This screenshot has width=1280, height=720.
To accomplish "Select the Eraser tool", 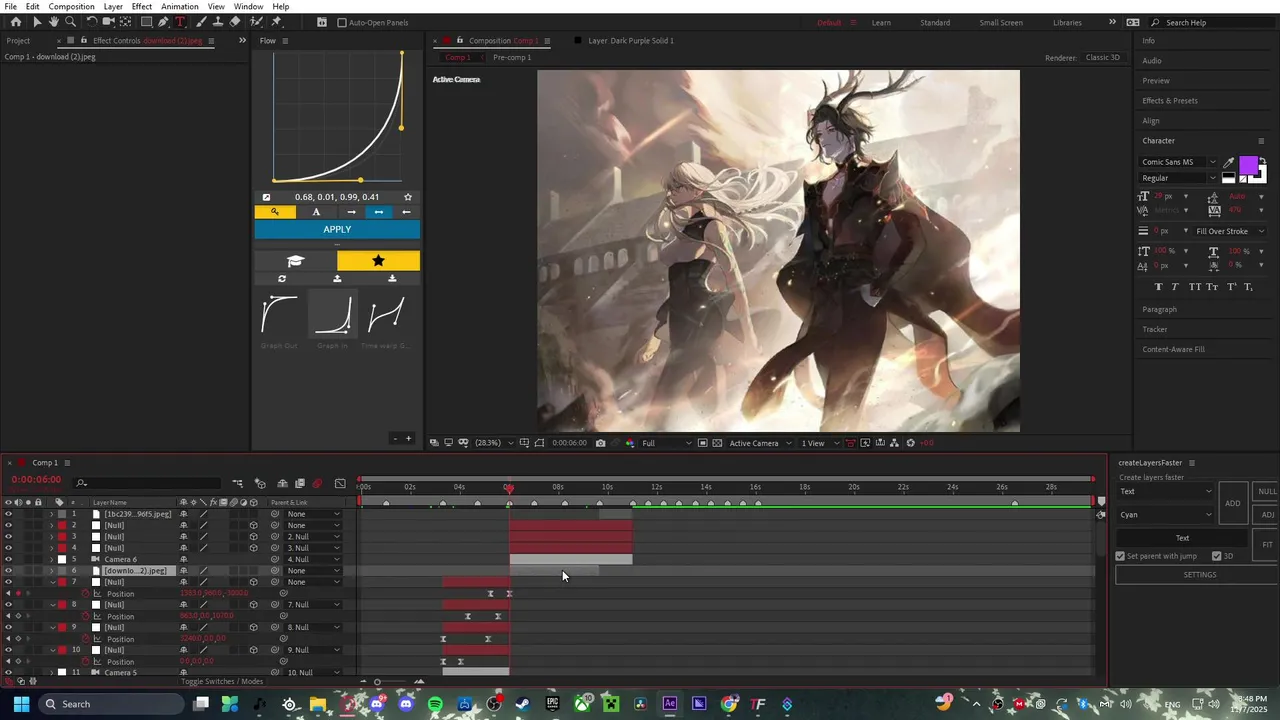I will point(235,22).
